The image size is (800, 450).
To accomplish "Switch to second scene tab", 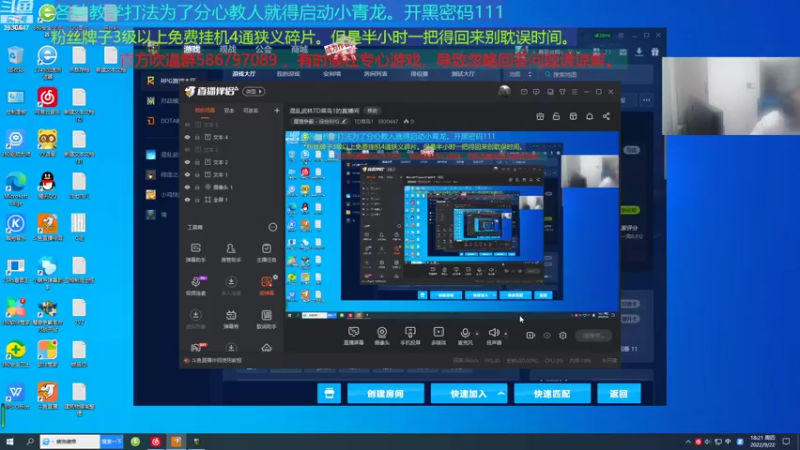I will pos(229,110).
